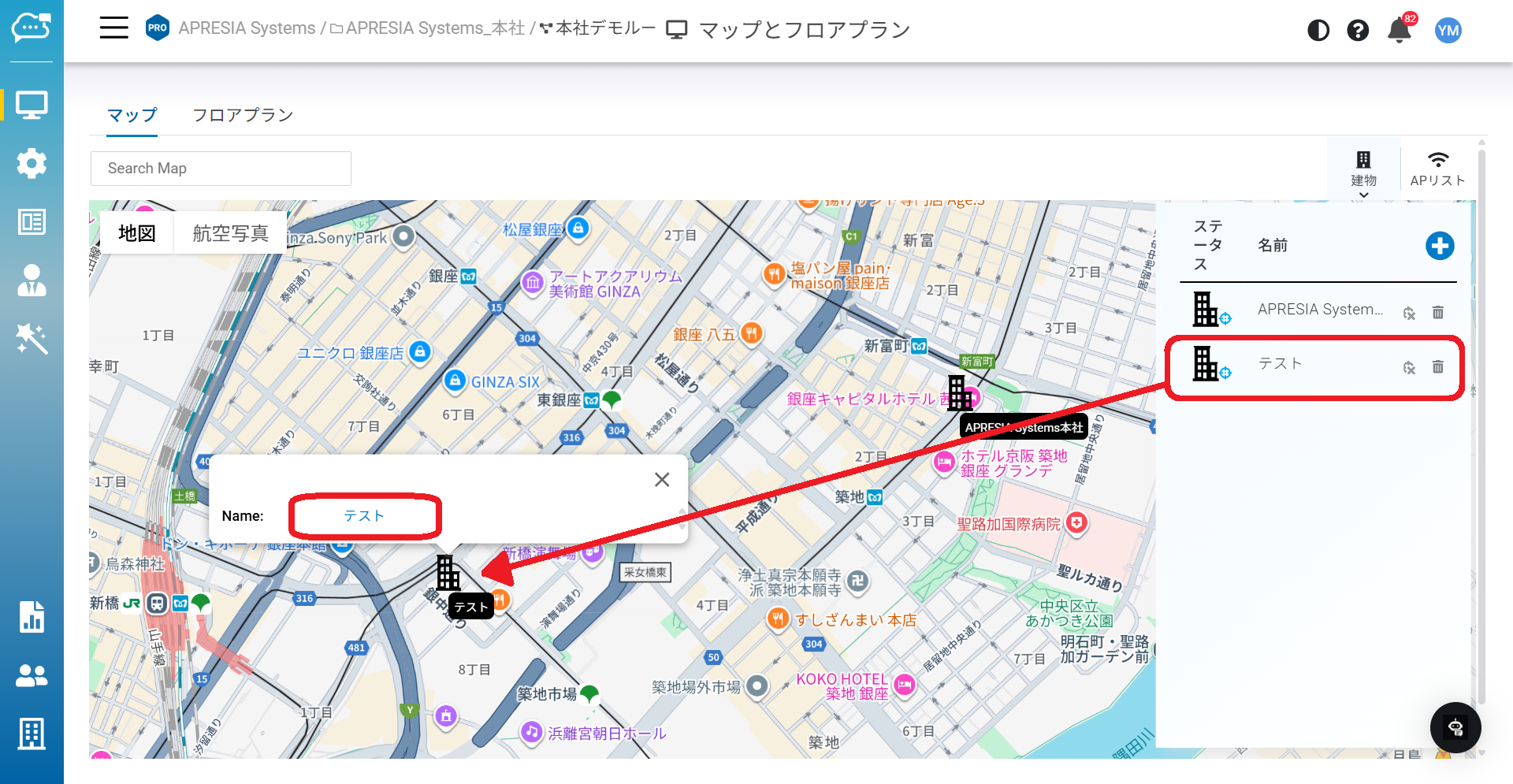
Task: Click the テスト name link in popup
Action: tap(364, 516)
